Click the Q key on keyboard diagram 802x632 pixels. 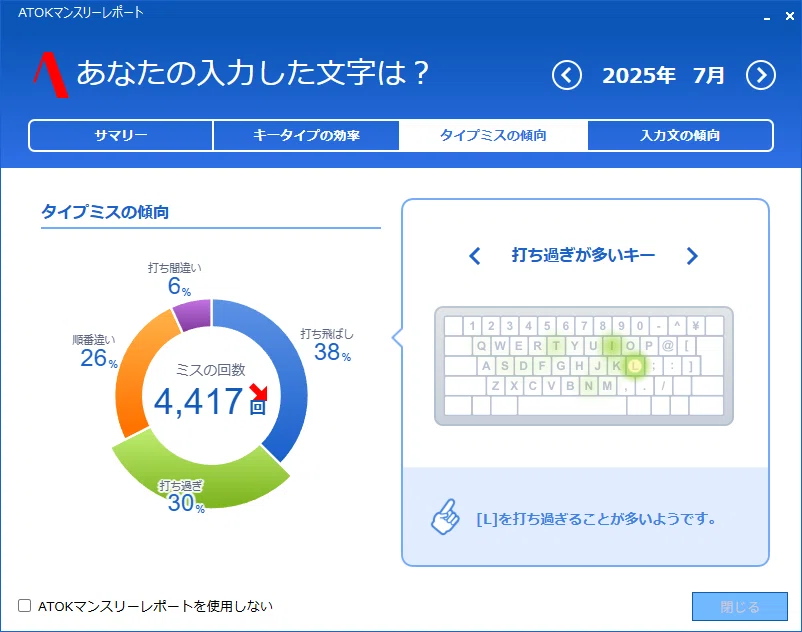pyautogui.click(x=481, y=346)
